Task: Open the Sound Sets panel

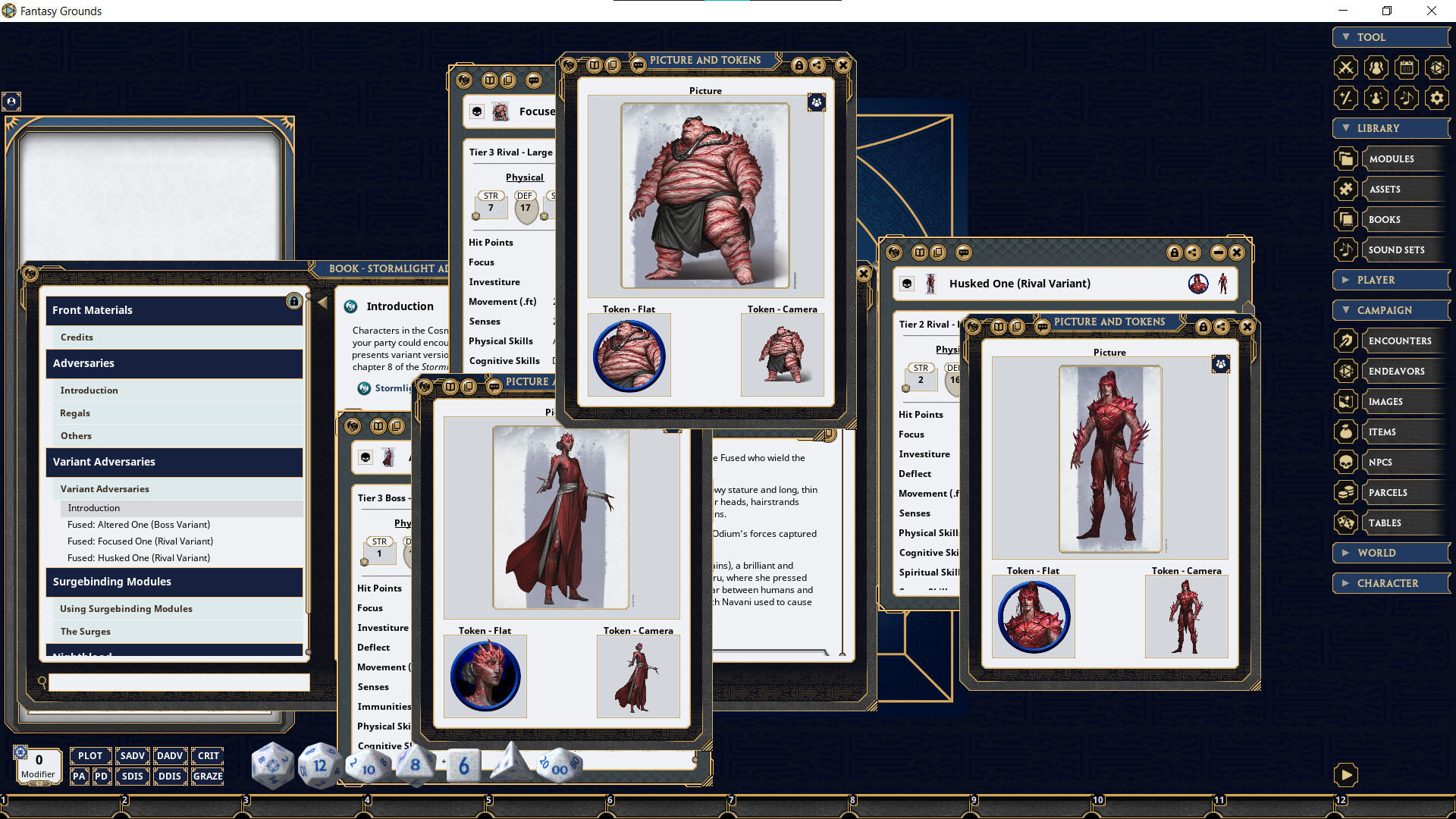Action: coord(1395,249)
